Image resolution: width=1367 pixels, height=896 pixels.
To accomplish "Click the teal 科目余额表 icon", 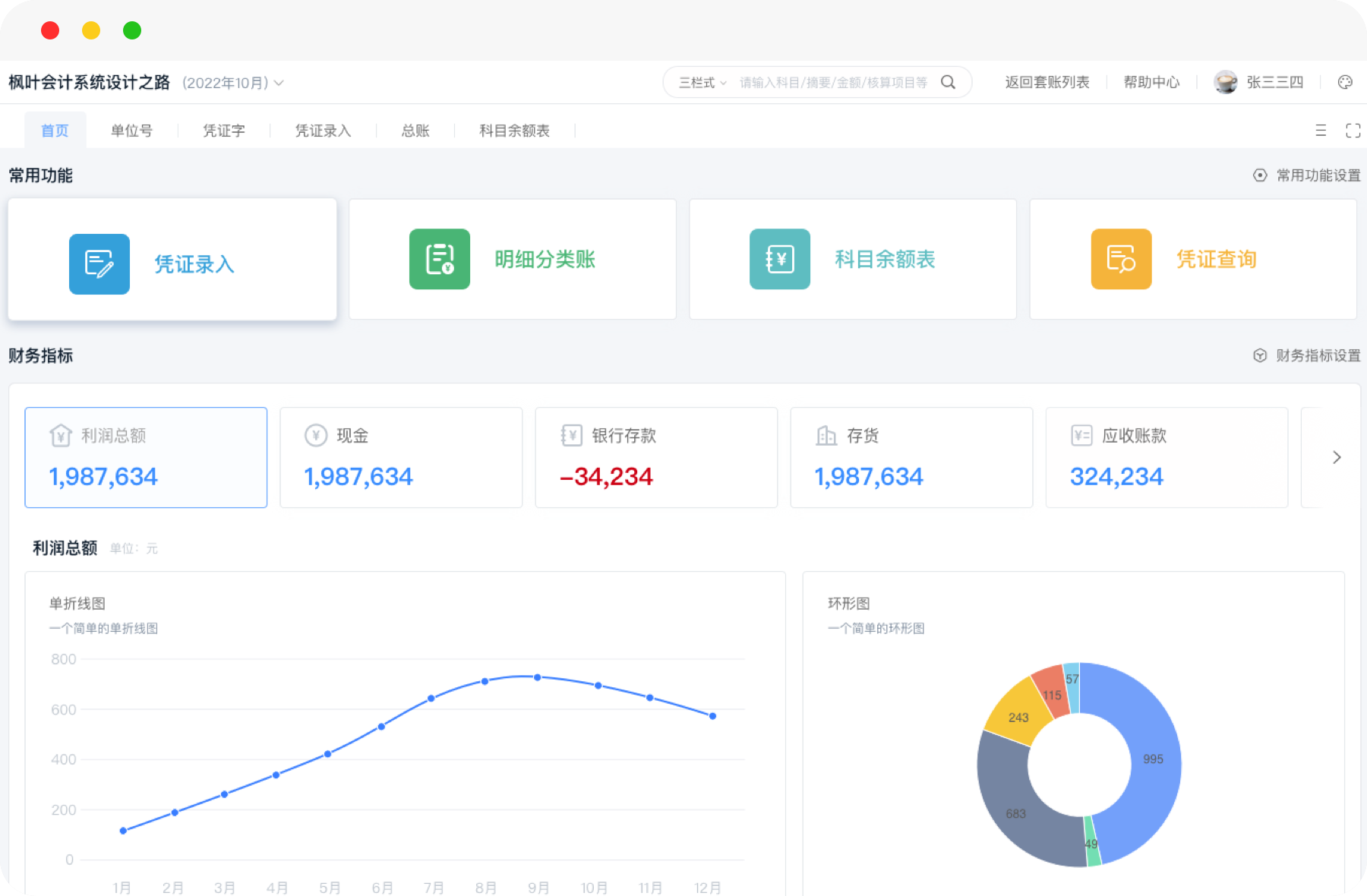I will pos(780,259).
